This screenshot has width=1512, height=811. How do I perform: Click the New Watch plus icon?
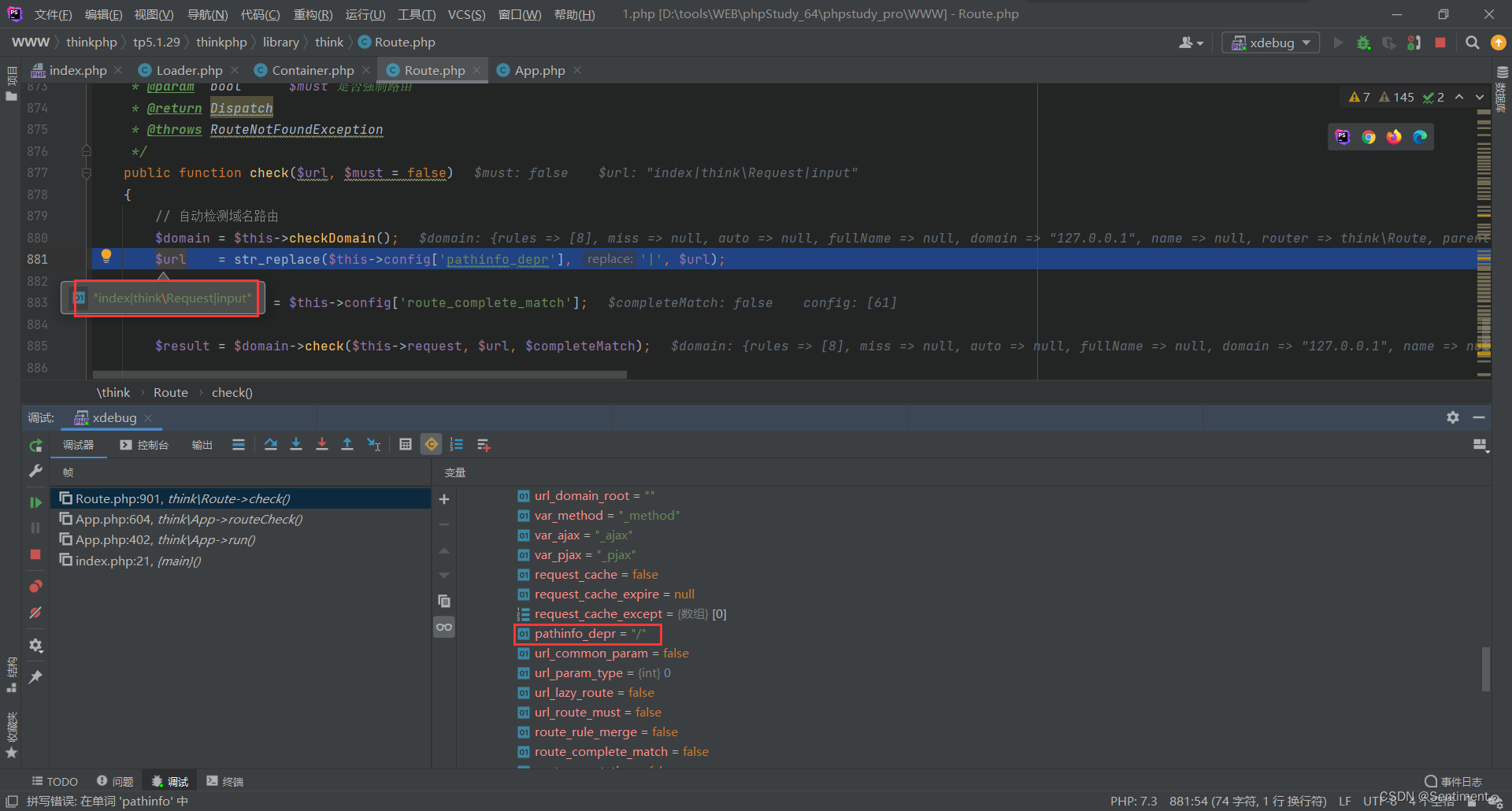click(444, 499)
